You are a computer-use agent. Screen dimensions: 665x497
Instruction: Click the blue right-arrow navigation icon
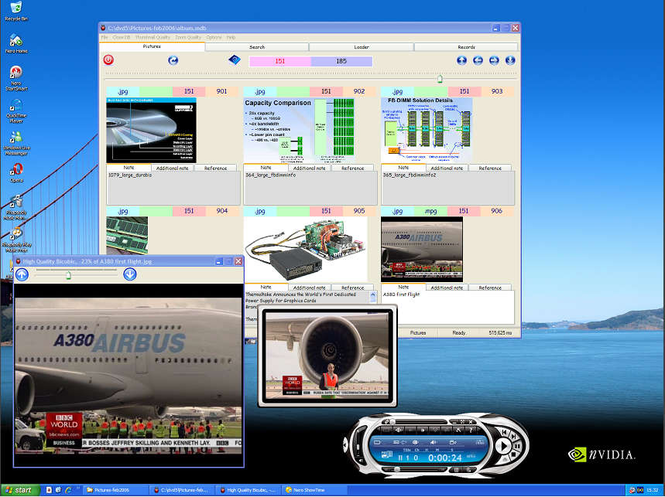click(494, 60)
